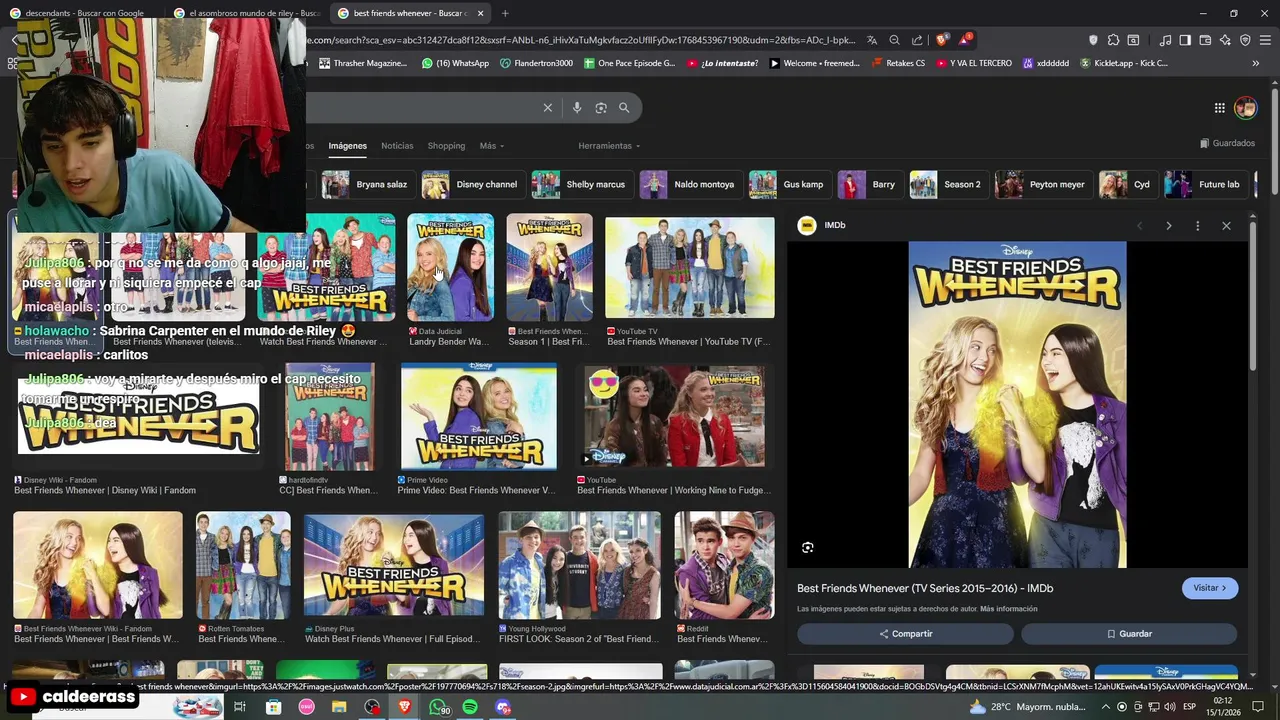
Task: Select the Shelby marcus filter chip
Action: (x=581, y=185)
